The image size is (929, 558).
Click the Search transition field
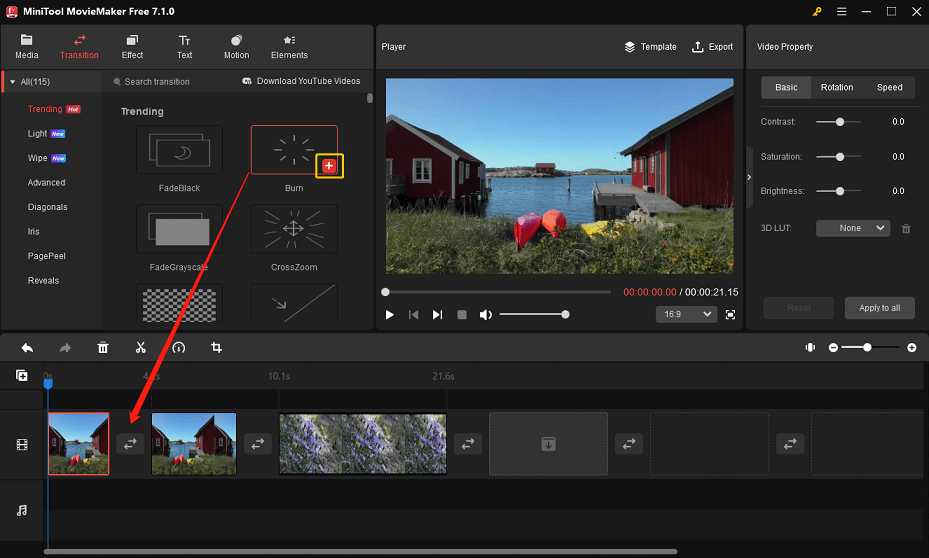pyautogui.click(x=156, y=82)
